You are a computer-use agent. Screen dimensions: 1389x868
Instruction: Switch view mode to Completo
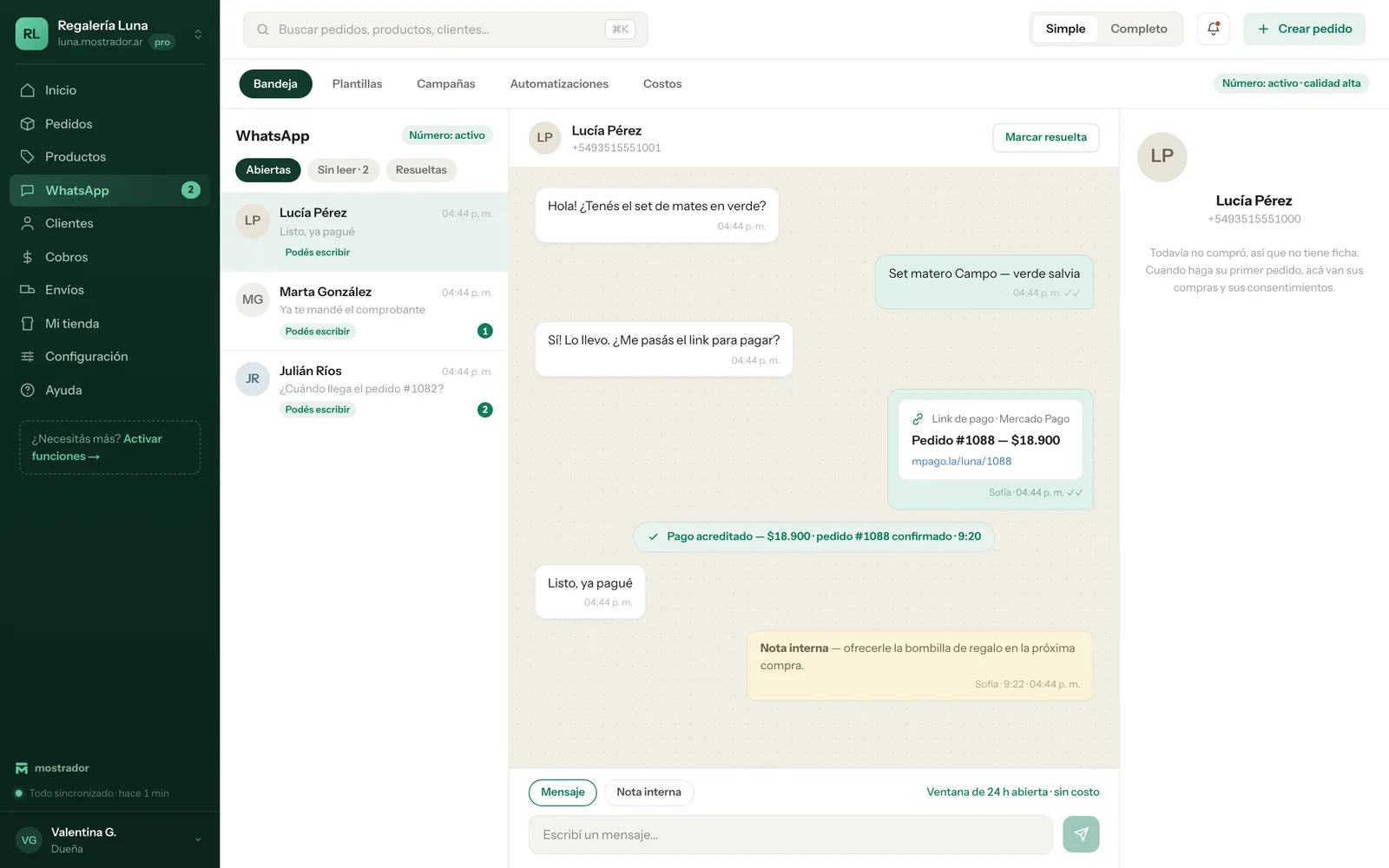click(1138, 29)
